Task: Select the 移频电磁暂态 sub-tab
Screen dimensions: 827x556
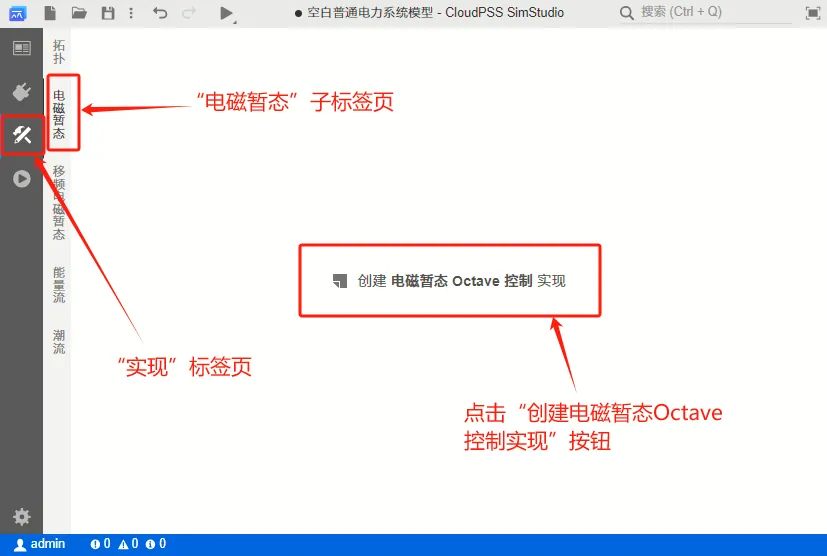Action: [x=59, y=203]
